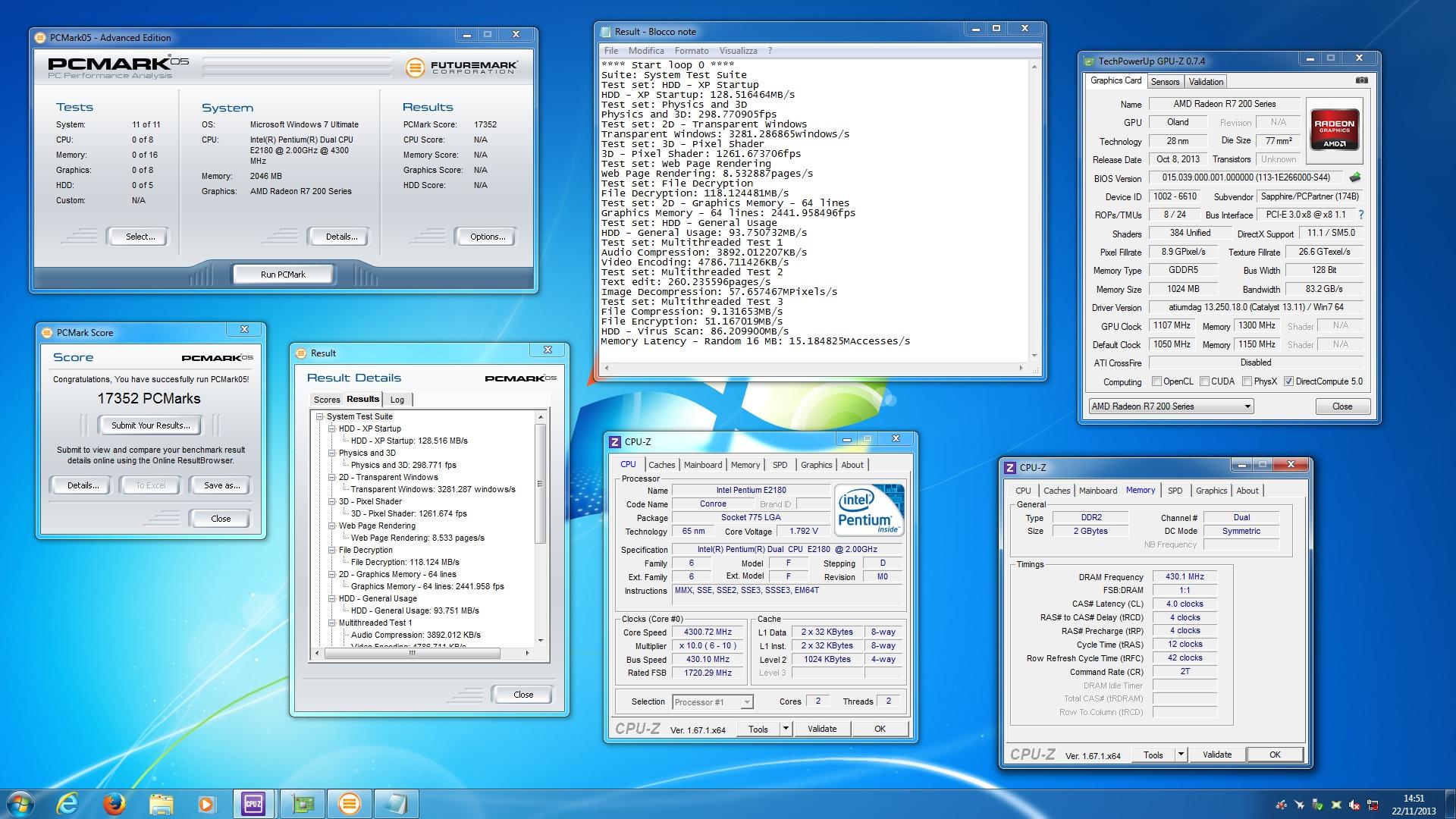Viewport: 1456px width, 819px height.
Task: Click the Result Details horizontal scrollbar thumb
Action: click(x=413, y=653)
